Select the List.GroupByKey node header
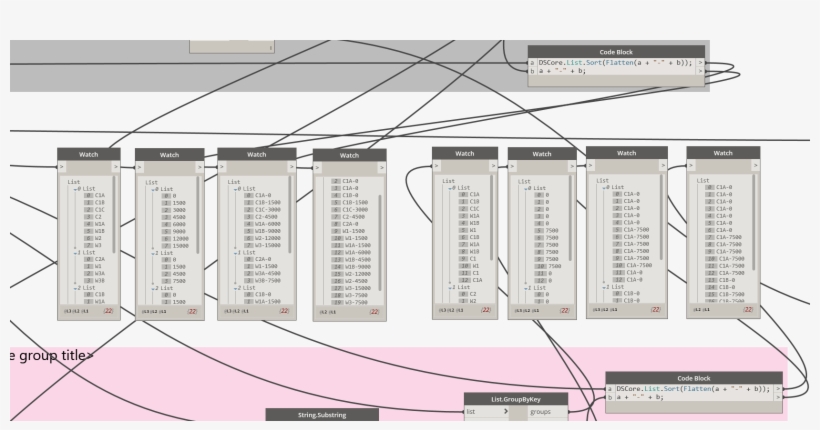 pyautogui.click(x=516, y=399)
